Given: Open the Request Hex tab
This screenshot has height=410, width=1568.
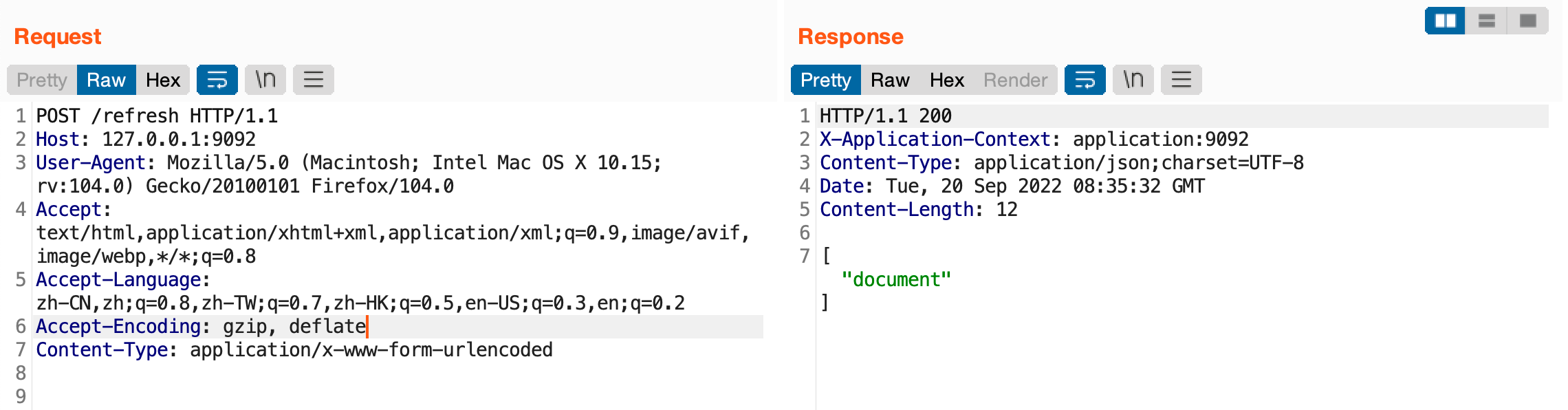Looking at the screenshot, I should coord(163,80).
